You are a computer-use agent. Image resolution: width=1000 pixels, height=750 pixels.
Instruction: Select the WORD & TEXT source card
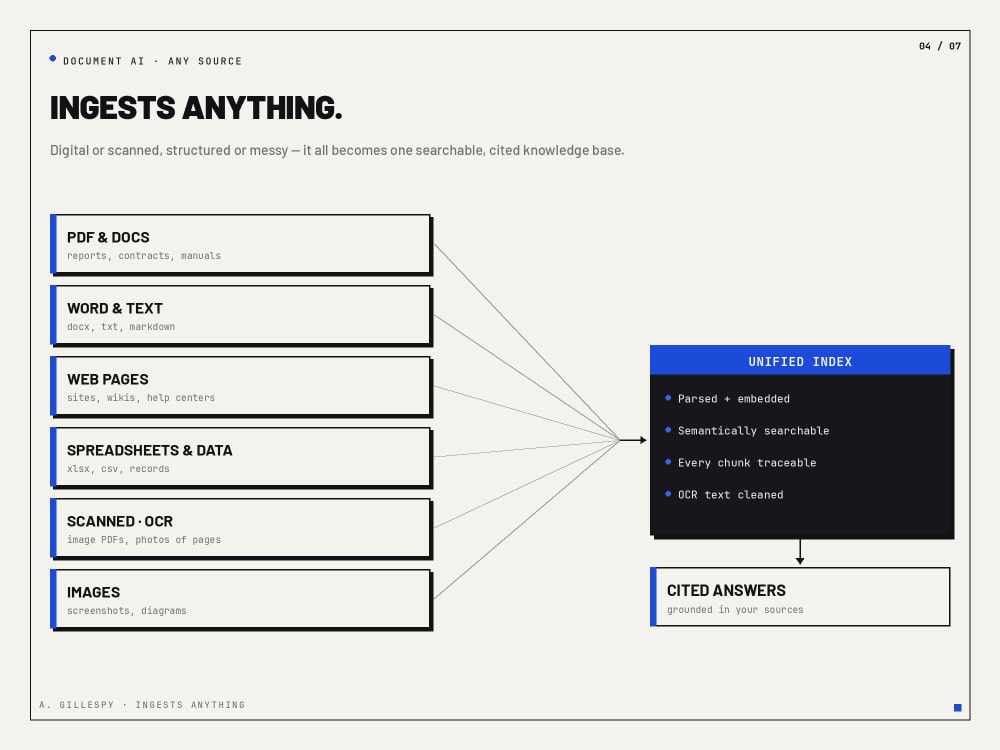point(240,315)
